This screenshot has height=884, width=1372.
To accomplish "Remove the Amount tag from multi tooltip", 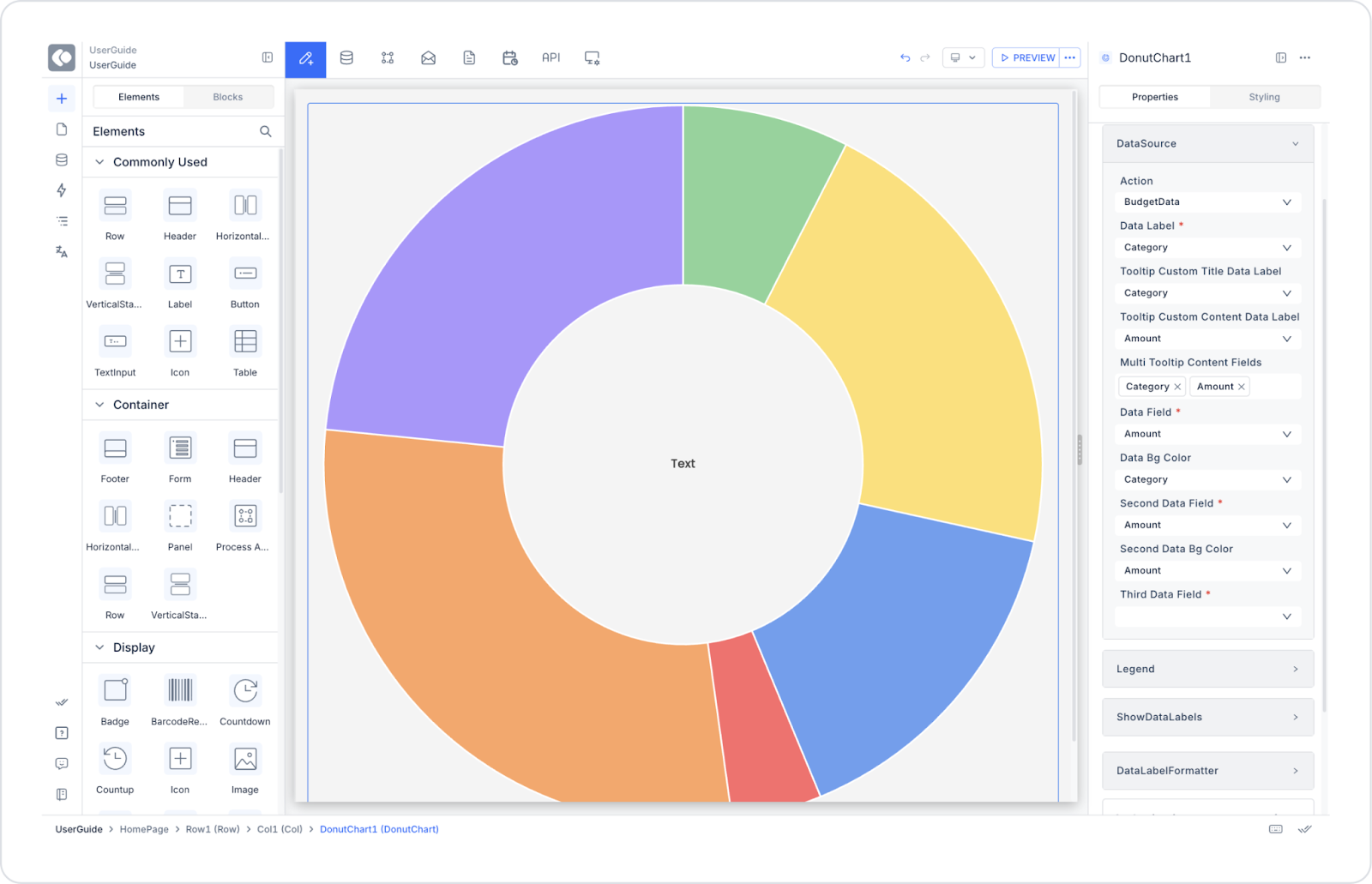I will coord(1242,387).
